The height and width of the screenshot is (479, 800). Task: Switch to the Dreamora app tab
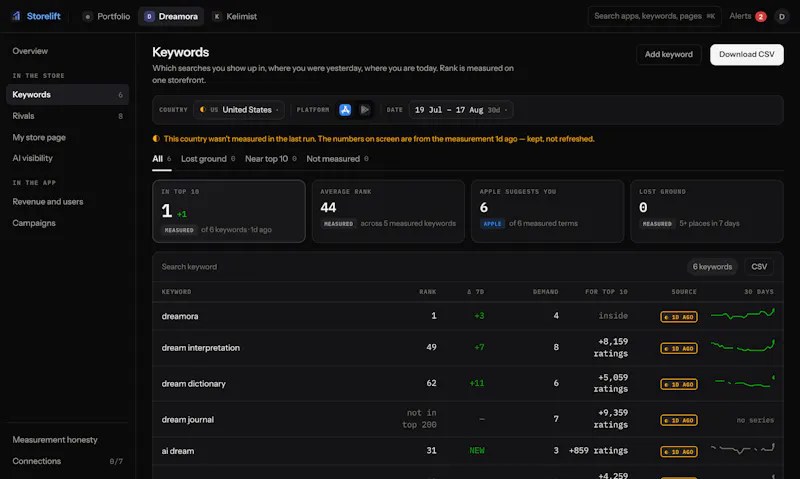point(171,16)
